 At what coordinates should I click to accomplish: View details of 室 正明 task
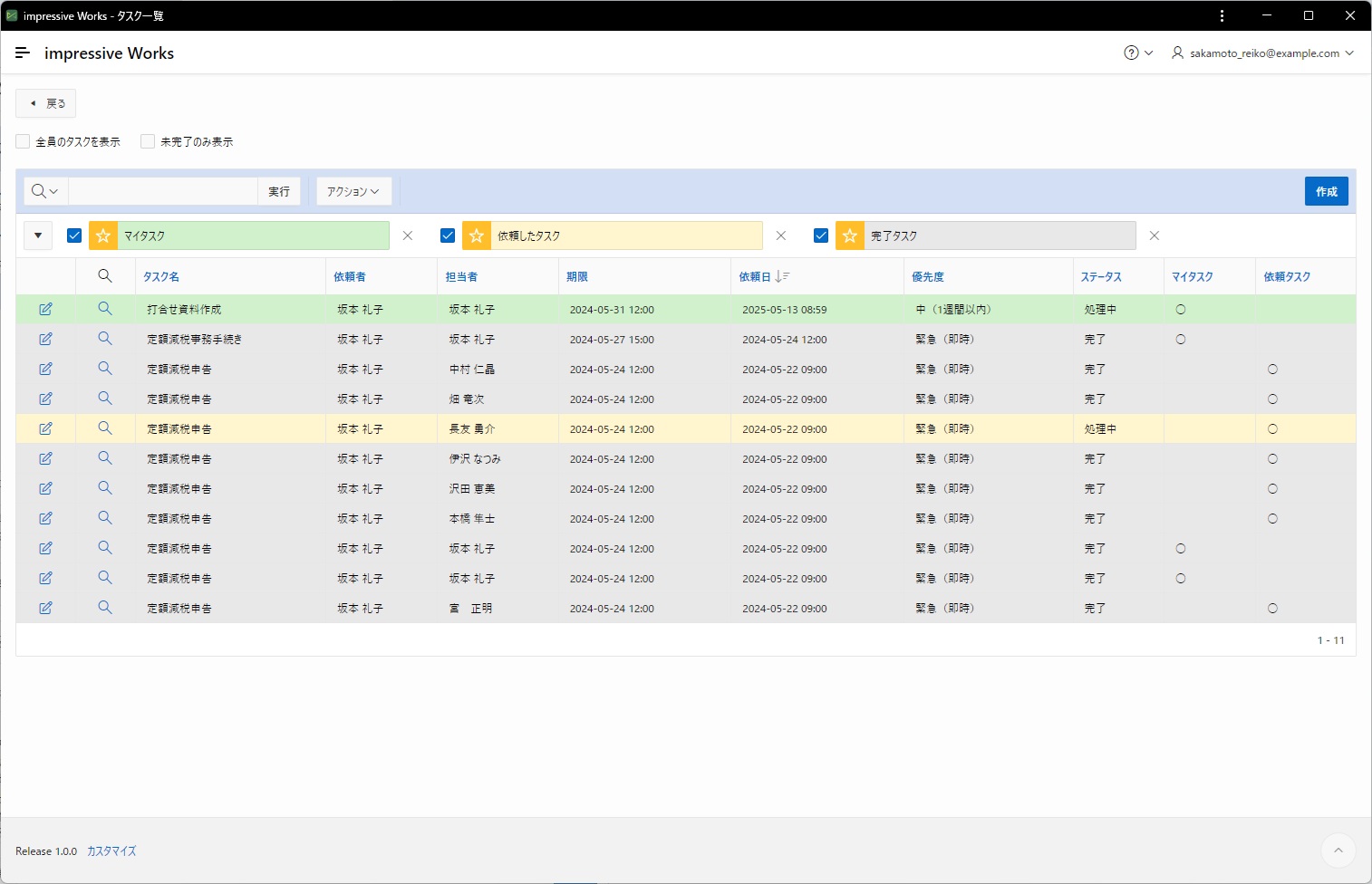coord(105,608)
